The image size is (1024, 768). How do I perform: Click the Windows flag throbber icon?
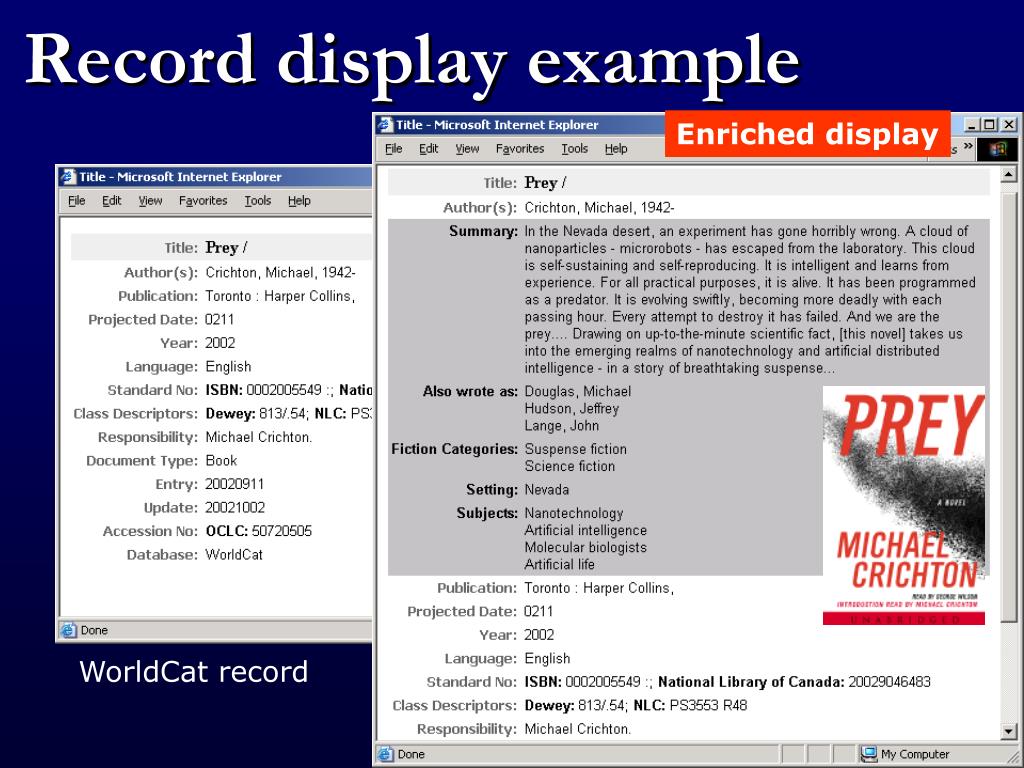pyautogui.click(x=998, y=150)
